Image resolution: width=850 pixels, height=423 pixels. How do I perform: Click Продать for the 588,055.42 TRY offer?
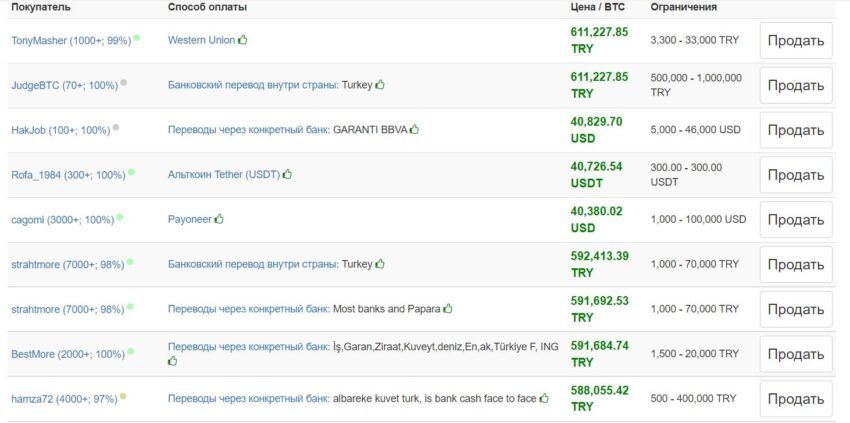pyautogui.click(x=796, y=399)
